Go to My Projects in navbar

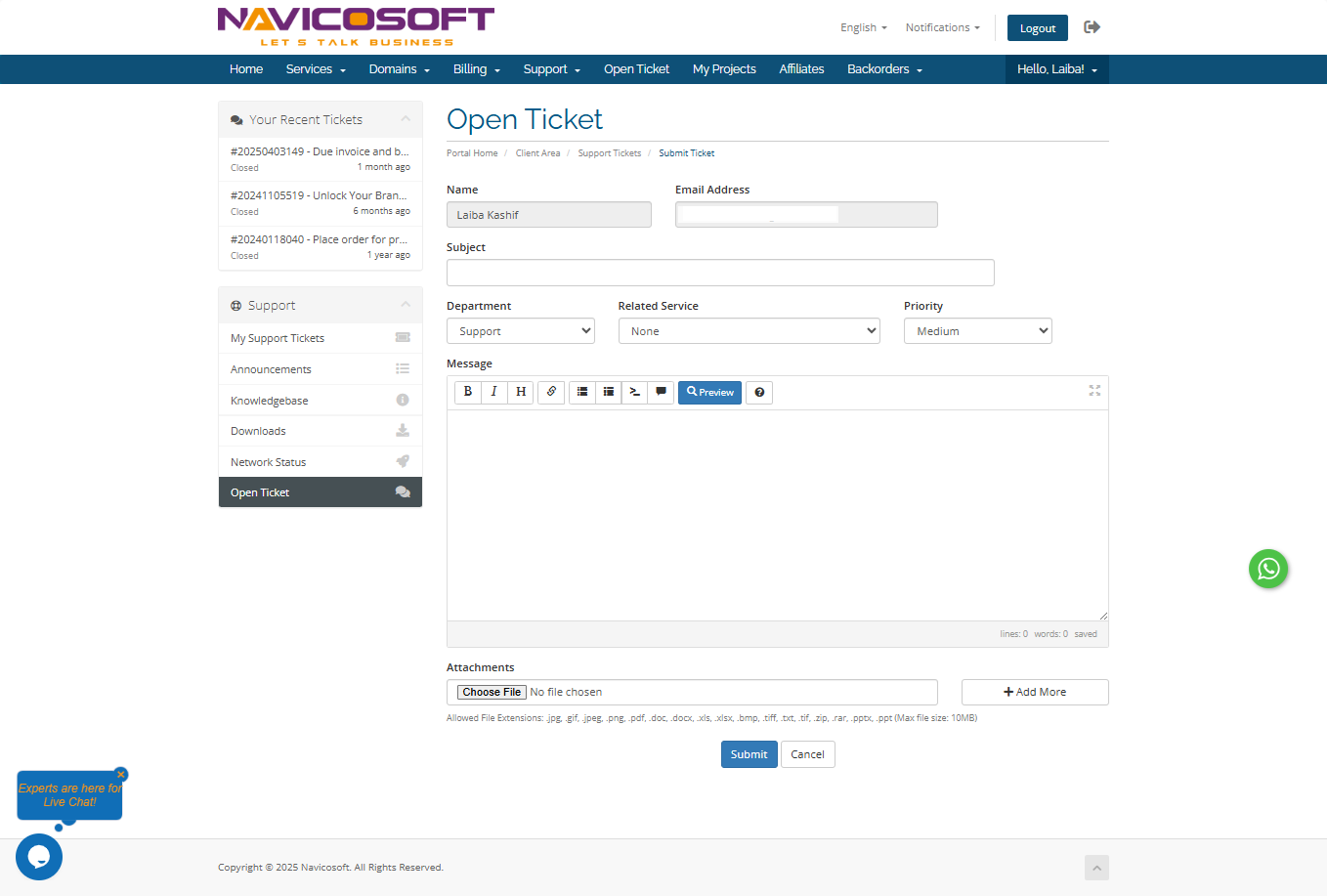[x=724, y=69]
